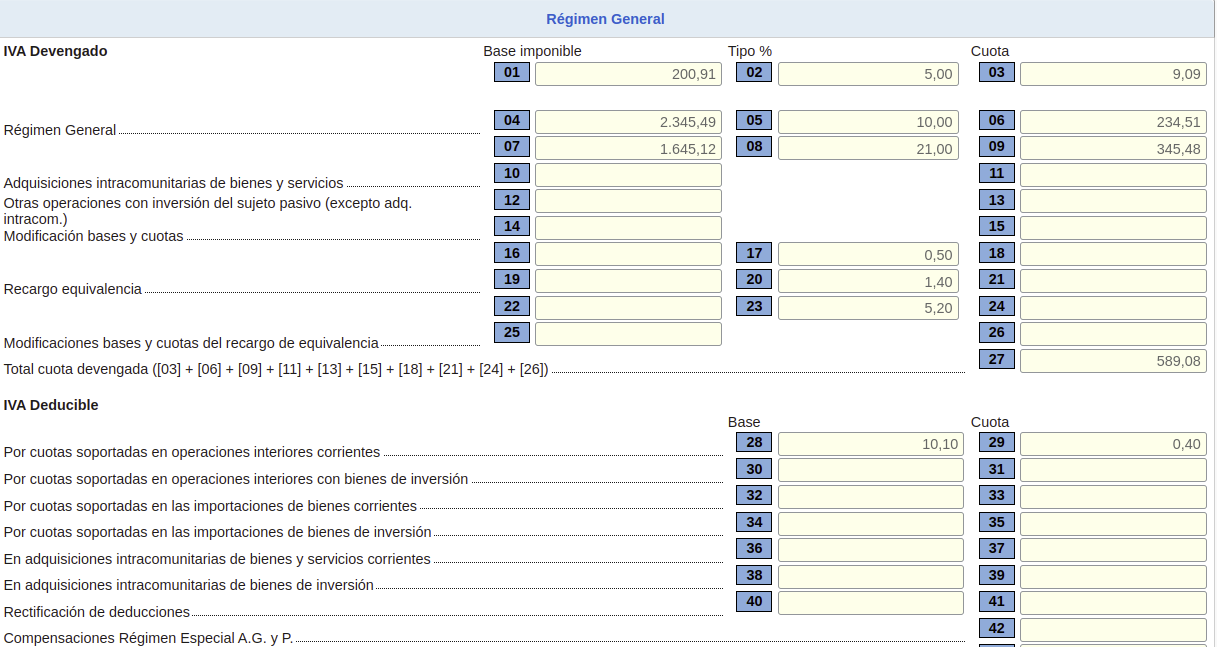Select the Tipo % field 02 with 5,00
The image size is (1217, 647).
pyautogui.click(x=868, y=73)
